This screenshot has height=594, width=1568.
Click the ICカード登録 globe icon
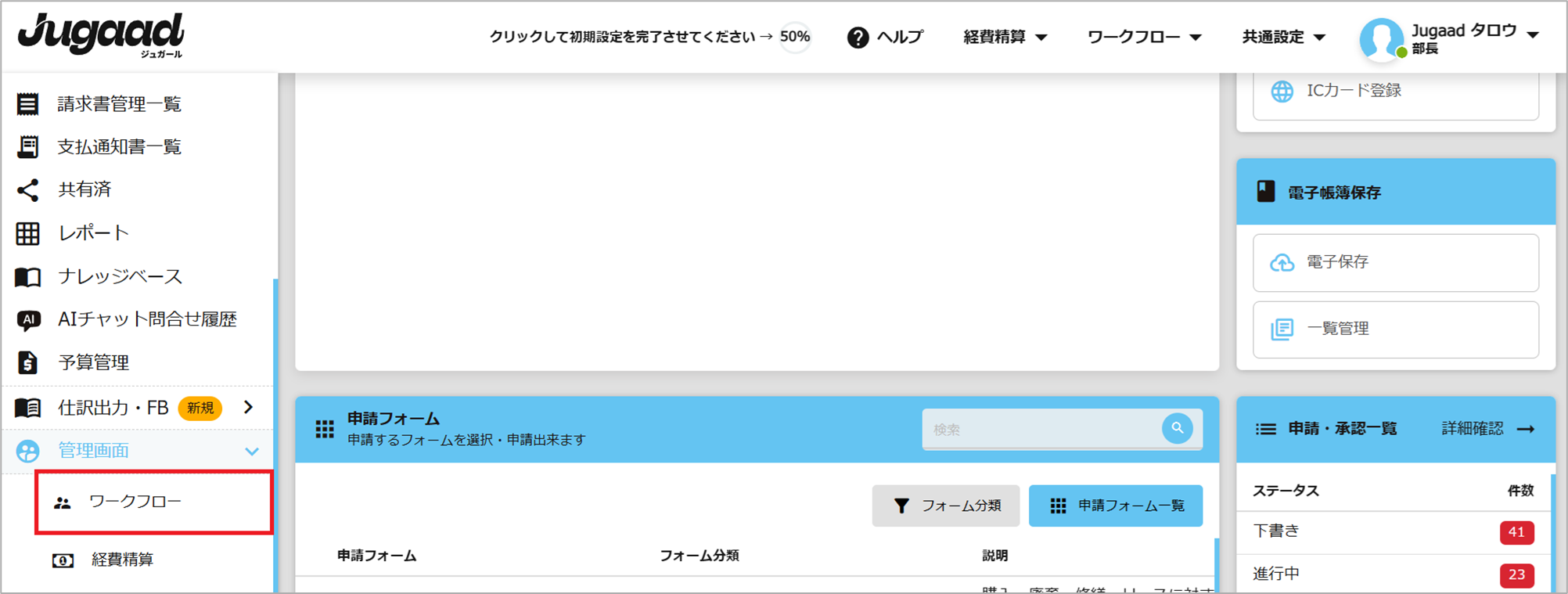click(x=1282, y=92)
